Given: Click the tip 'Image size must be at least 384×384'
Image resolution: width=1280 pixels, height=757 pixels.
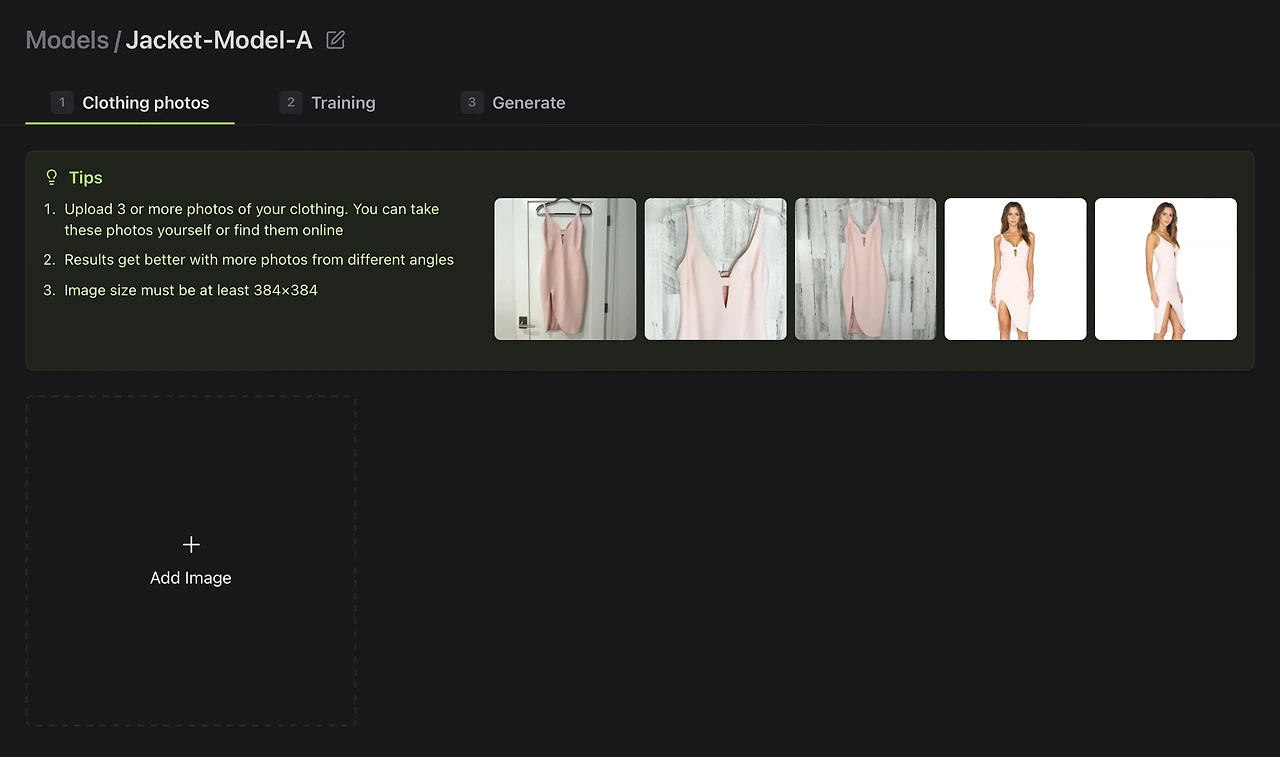Looking at the screenshot, I should pos(191,290).
